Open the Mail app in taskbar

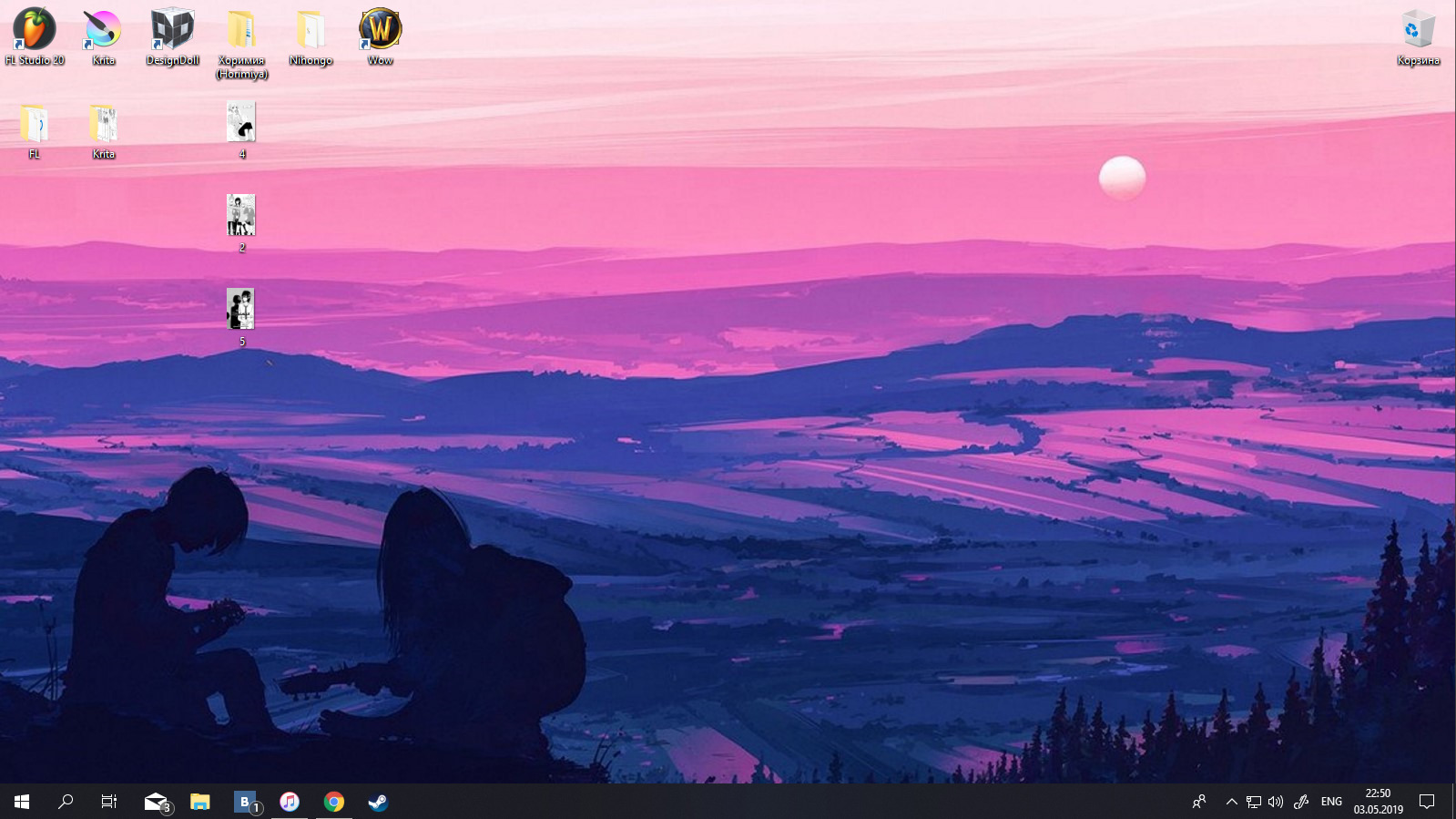click(x=157, y=802)
